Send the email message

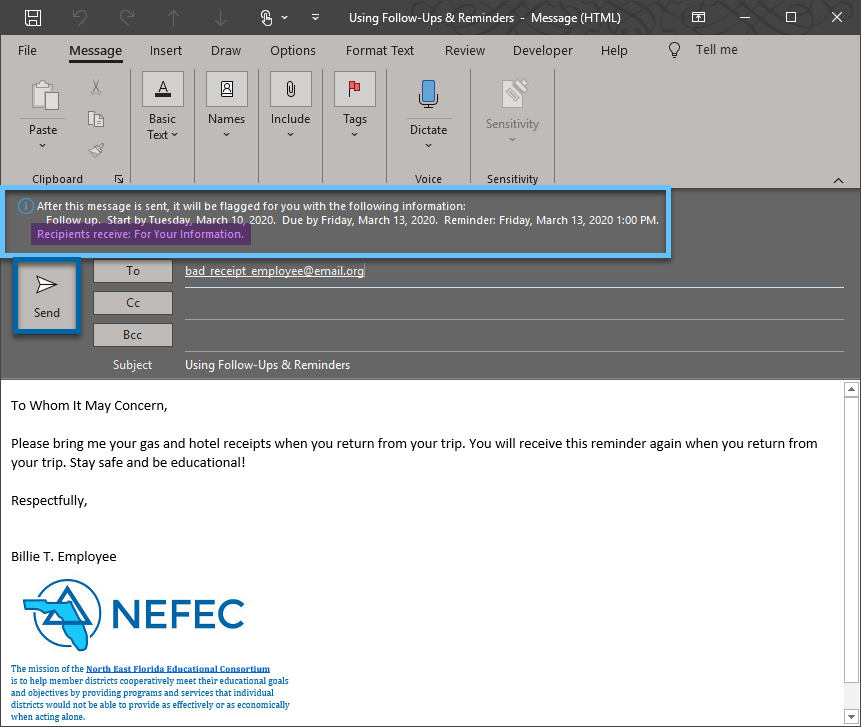47,297
